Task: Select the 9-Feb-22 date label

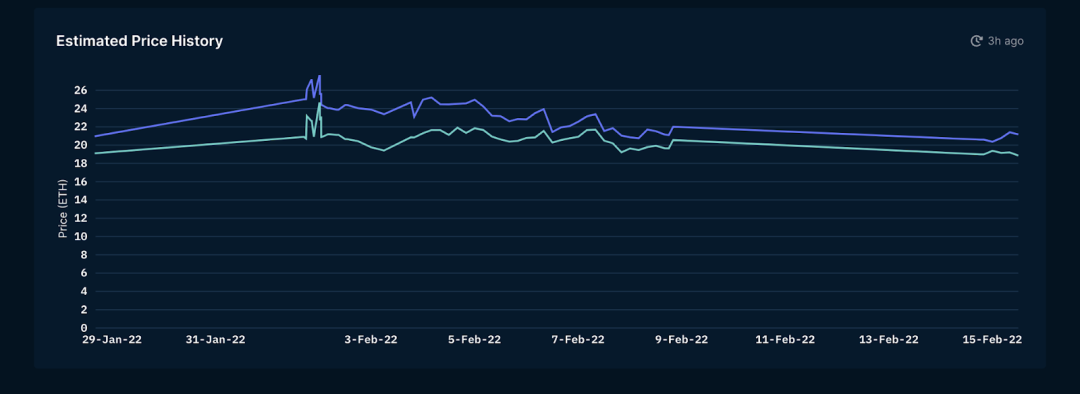Action: coord(682,340)
